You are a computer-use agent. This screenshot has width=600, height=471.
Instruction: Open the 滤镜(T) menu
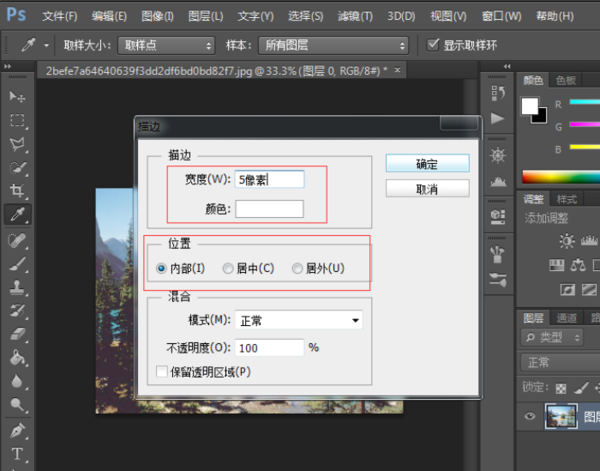[355, 16]
